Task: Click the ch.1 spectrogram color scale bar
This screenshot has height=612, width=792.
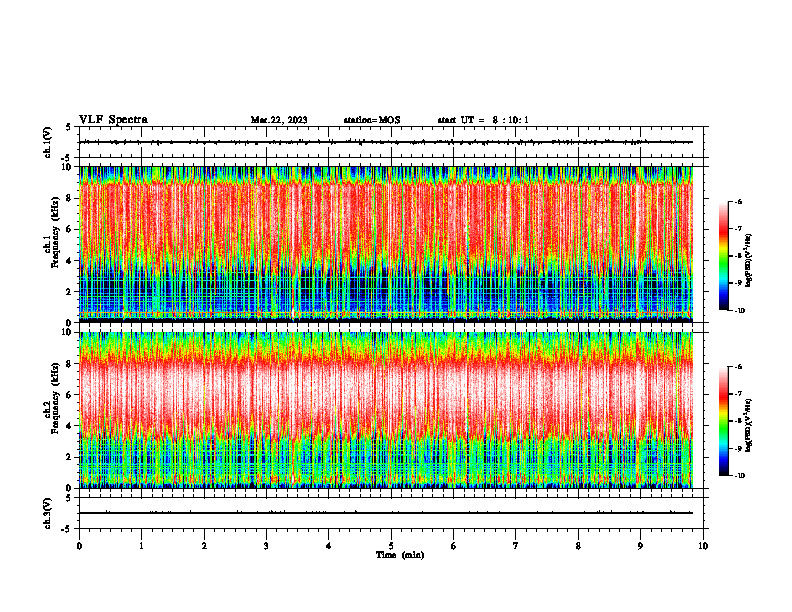Action: click(723, 256)
